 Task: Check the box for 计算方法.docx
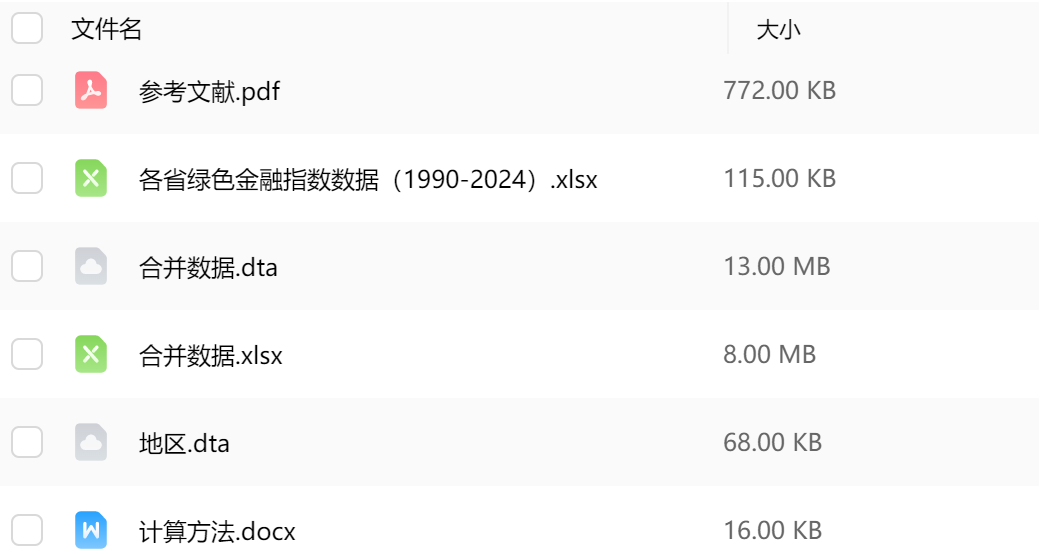[27, 530]
